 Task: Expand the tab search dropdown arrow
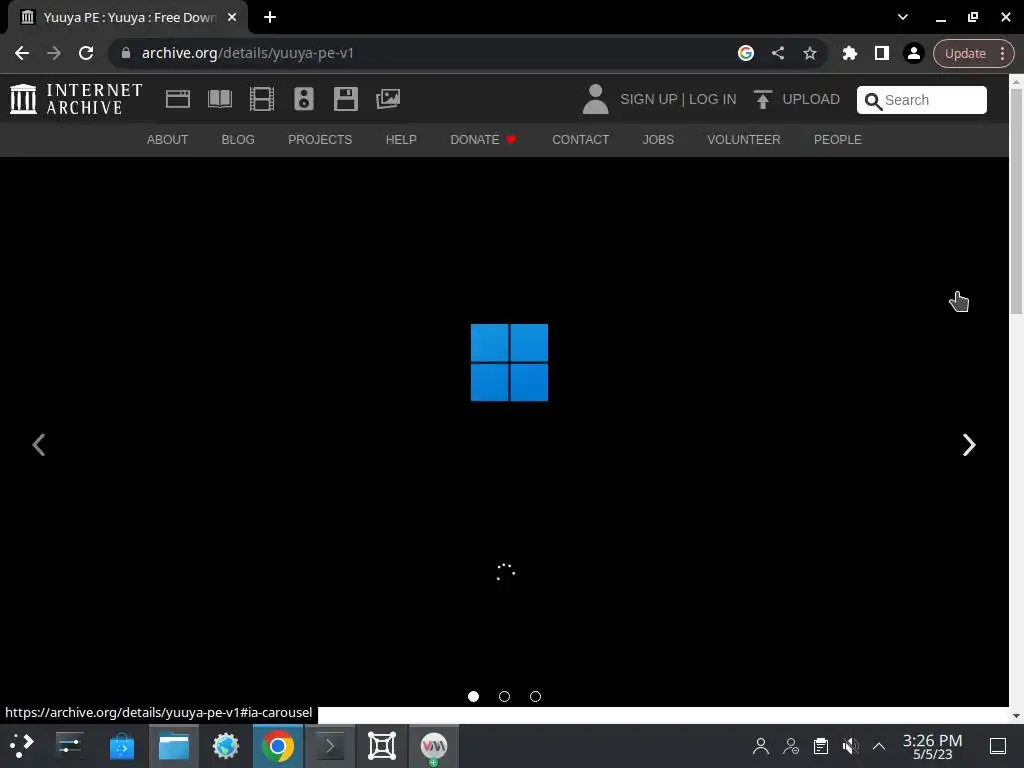coord(903,17)
